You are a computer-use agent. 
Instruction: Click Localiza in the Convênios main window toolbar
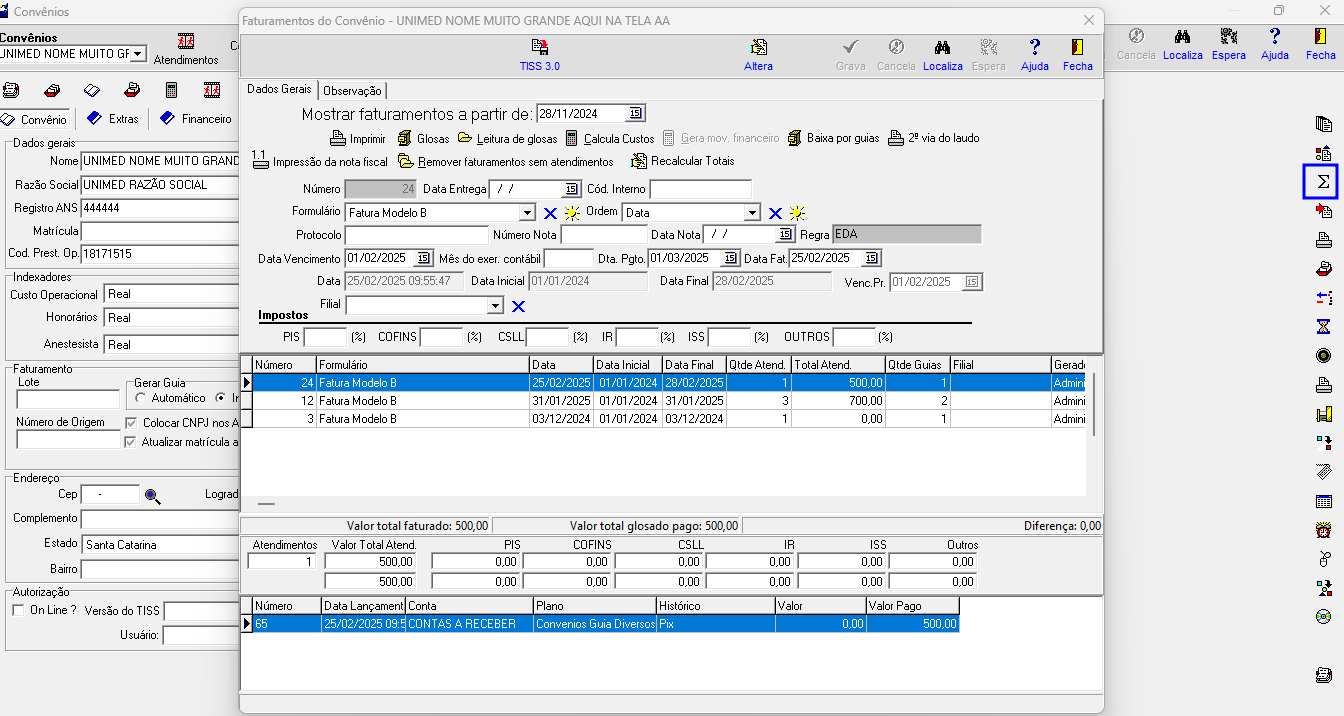[x=1183, y=45]
